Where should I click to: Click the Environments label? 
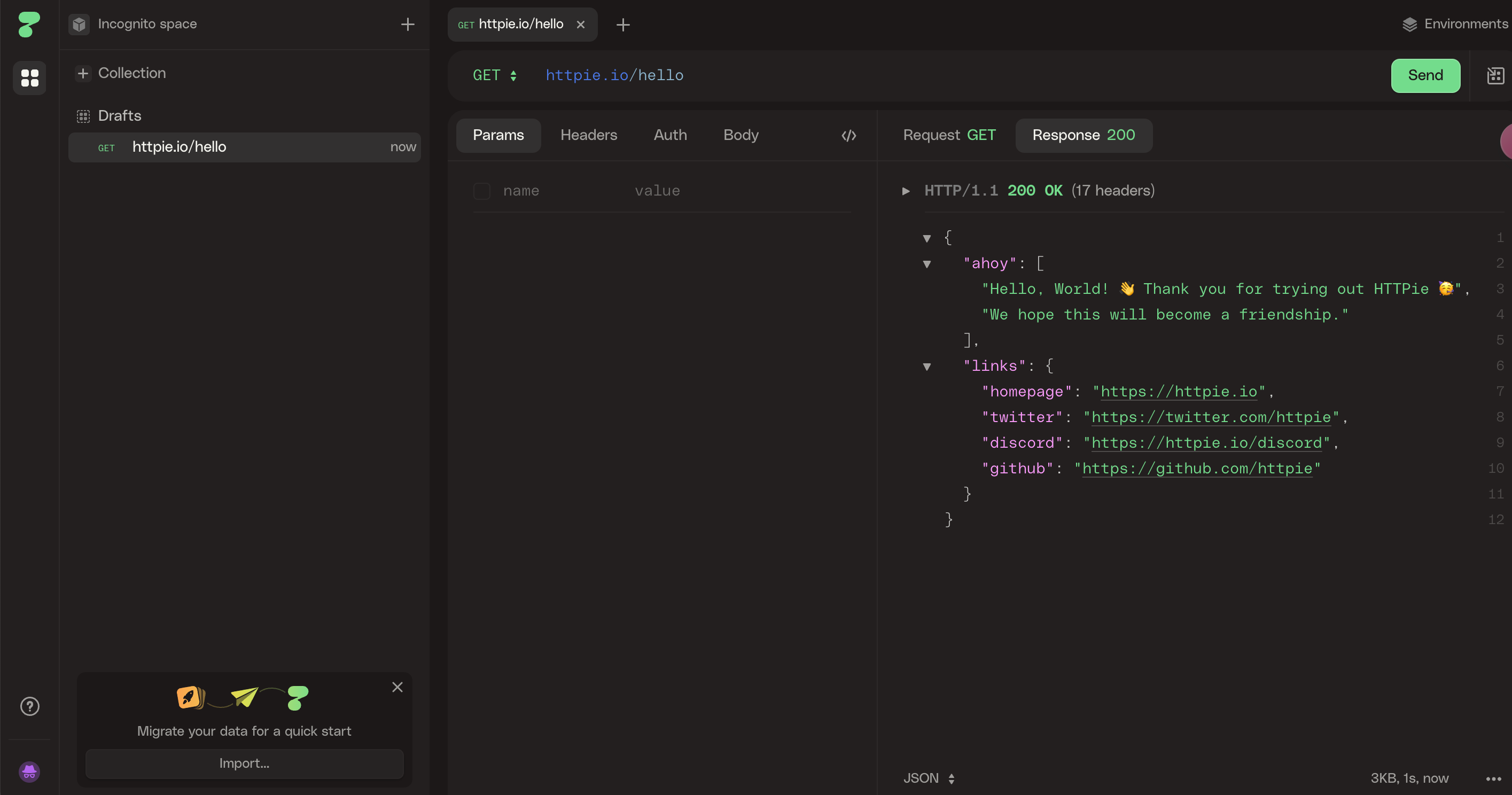1466,24
